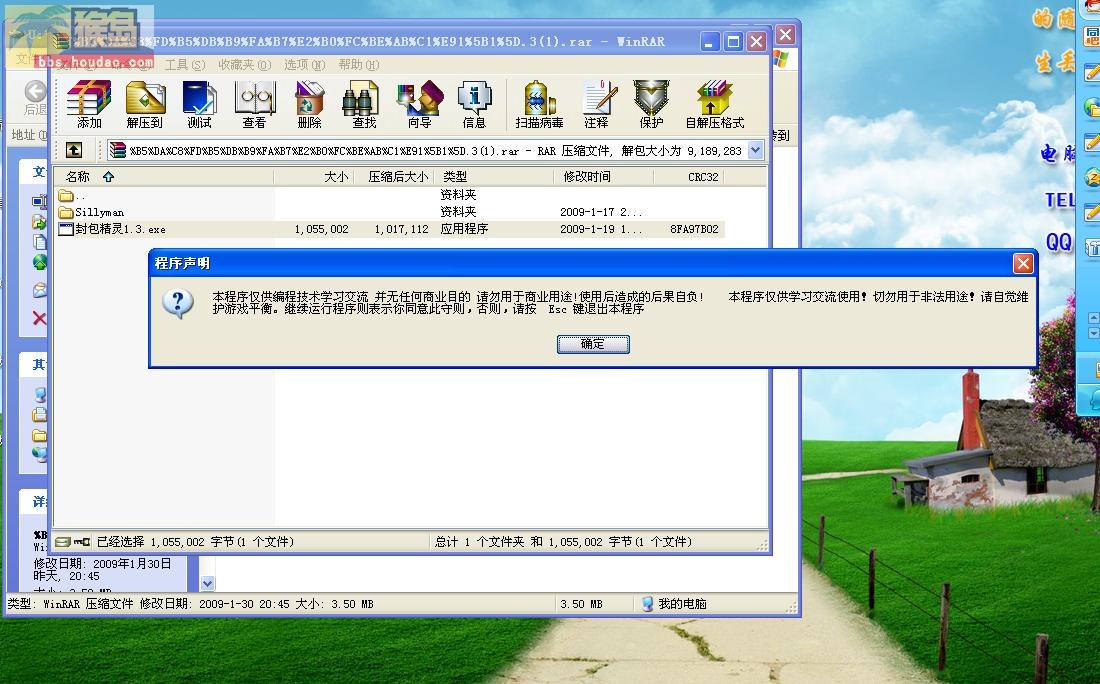Show archive 信息 (Info) toolbar icon
The image size is (1100, 684).
(474, 105)
